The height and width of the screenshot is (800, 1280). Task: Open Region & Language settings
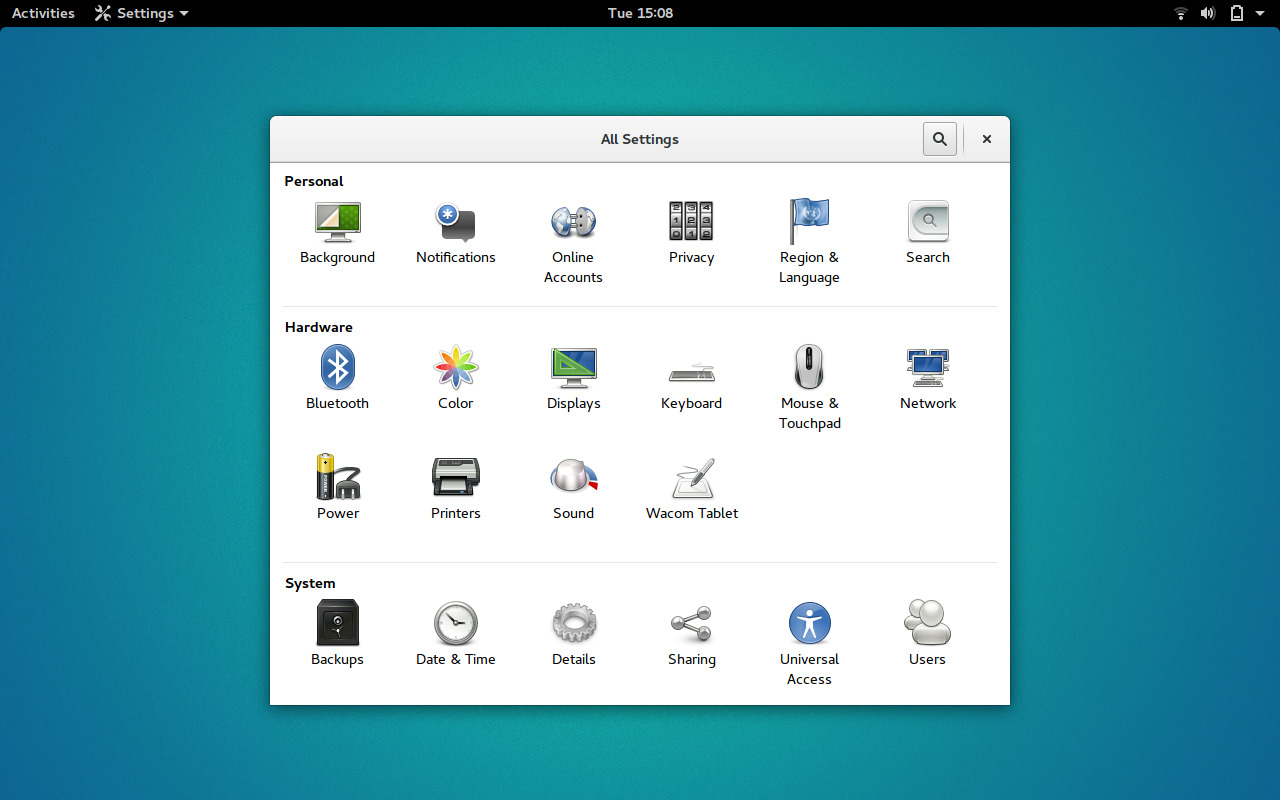tap(809, 242)
